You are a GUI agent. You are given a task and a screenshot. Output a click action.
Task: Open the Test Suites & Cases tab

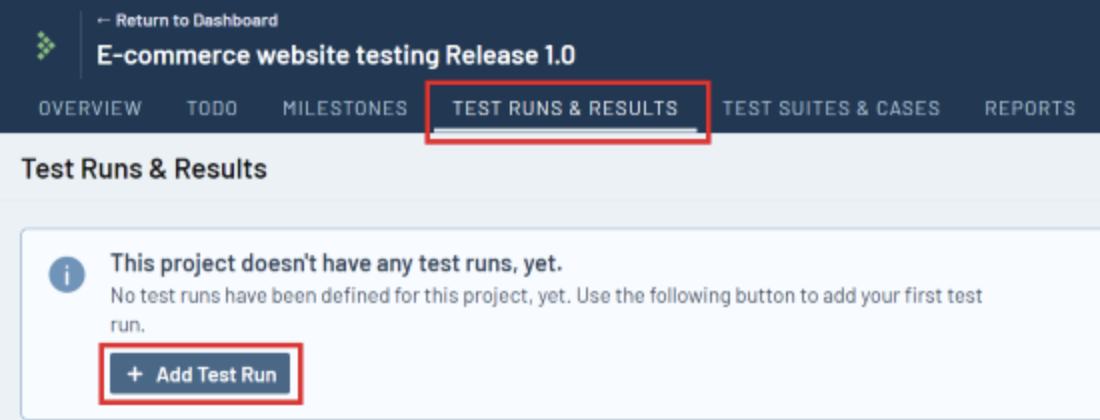[x=831, y=108]
